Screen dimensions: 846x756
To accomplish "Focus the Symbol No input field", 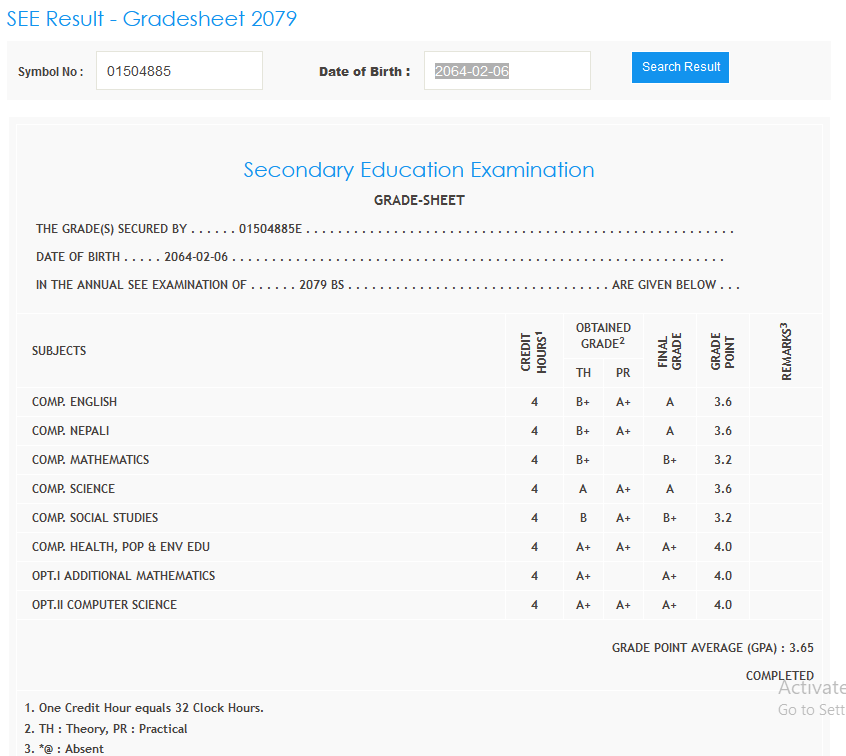I will pos(179,71).
